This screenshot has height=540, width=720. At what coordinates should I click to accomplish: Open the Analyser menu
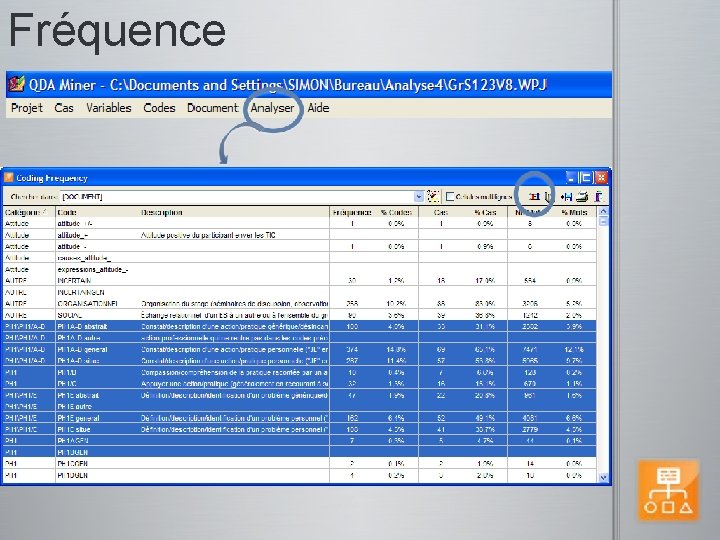tap(272, 108)
